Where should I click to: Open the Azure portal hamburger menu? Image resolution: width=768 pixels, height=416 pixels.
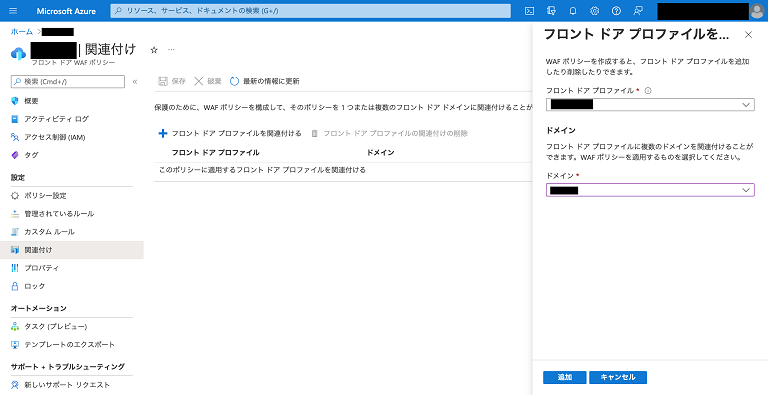[14, 10]
